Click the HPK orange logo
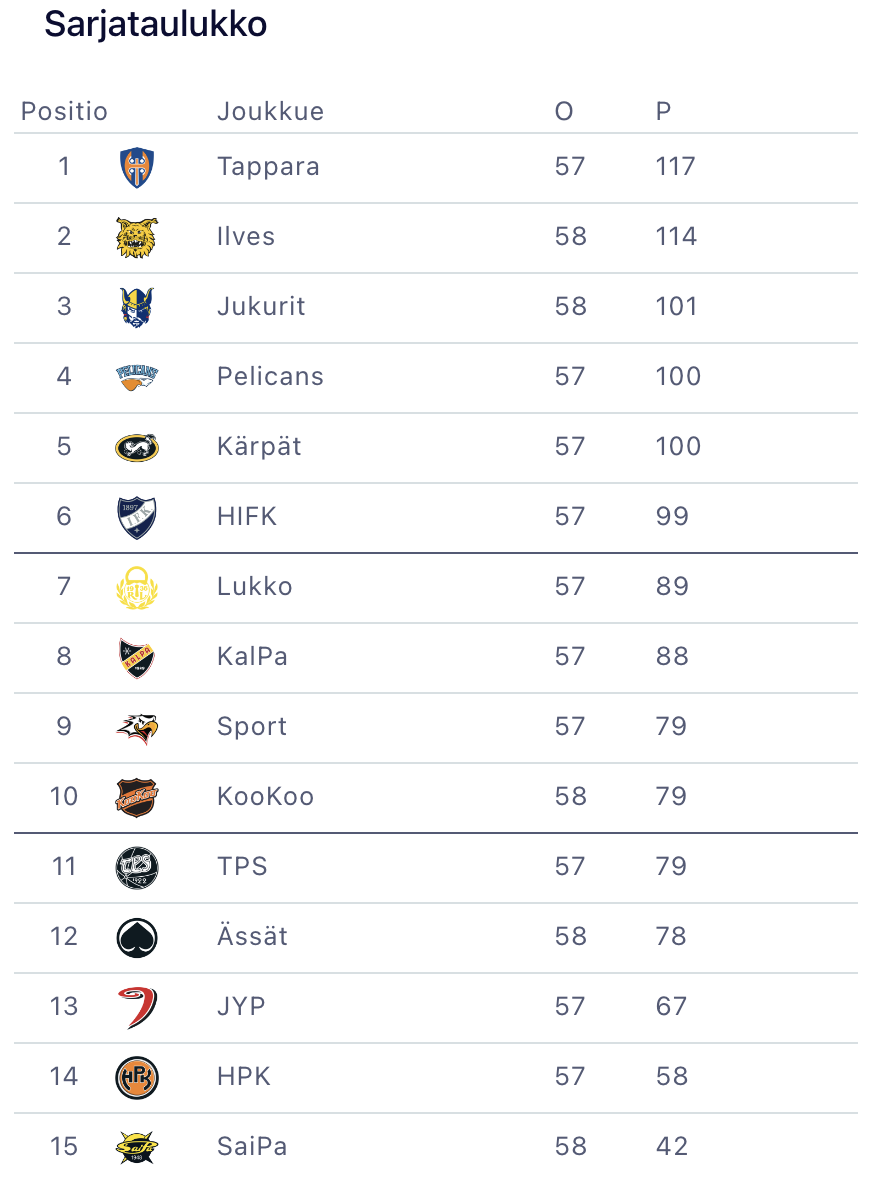Screen dimensions: 872x1188 click(x=137, y=1077)
